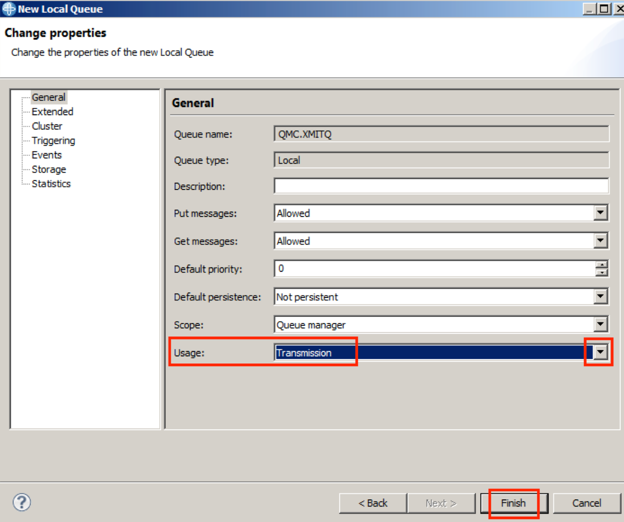The width and height of the screenshot is (624, 522).
Task: Select General in the properties tree
Action: tap(49, 97)
